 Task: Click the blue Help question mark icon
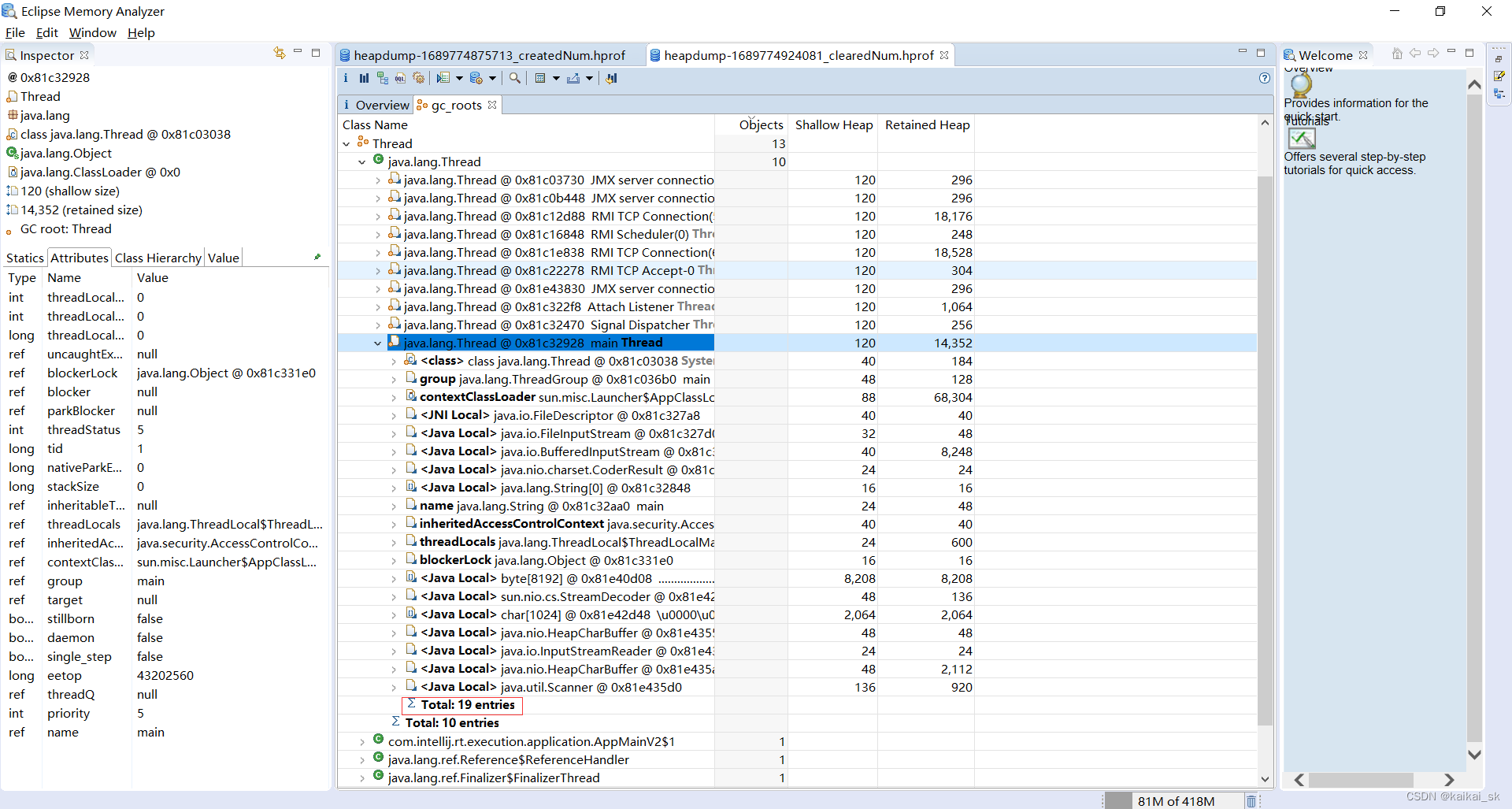tap(1264, 78)
